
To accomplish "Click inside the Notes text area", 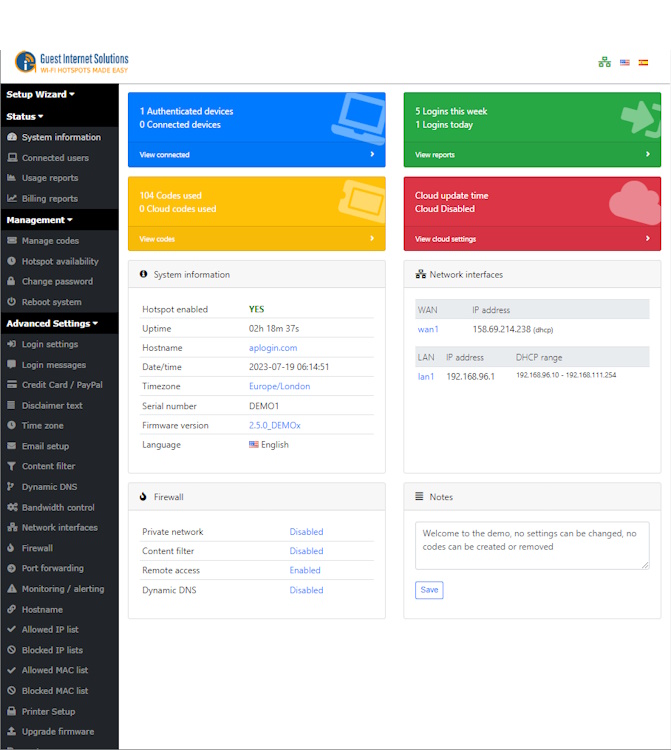I will point(531,545).
